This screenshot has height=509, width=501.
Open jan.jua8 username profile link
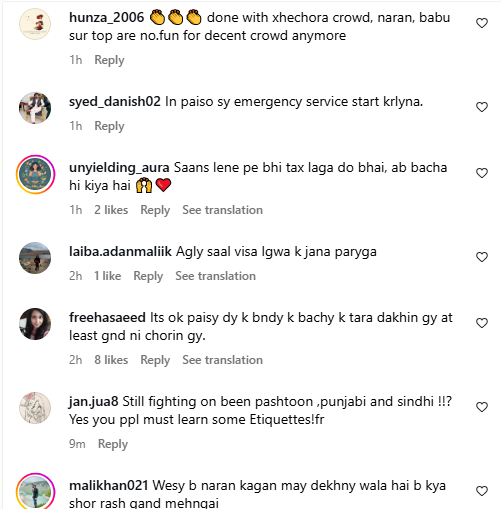tap(94, 402)
